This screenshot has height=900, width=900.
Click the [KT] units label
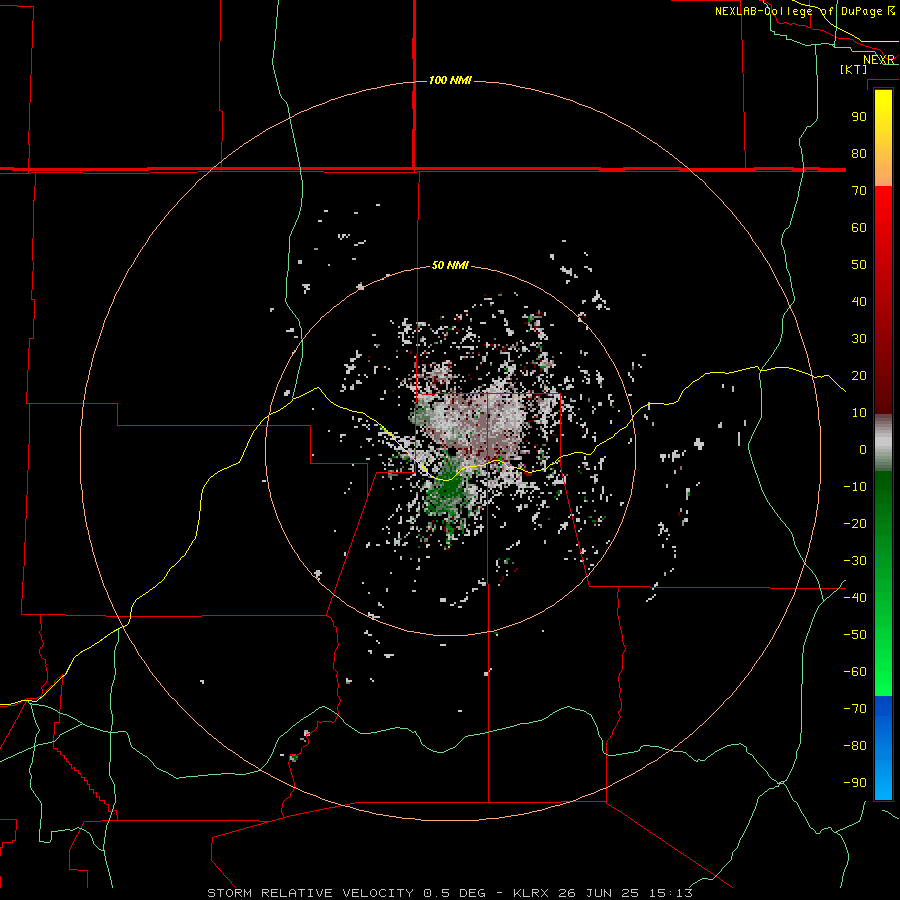coord(854,69)
